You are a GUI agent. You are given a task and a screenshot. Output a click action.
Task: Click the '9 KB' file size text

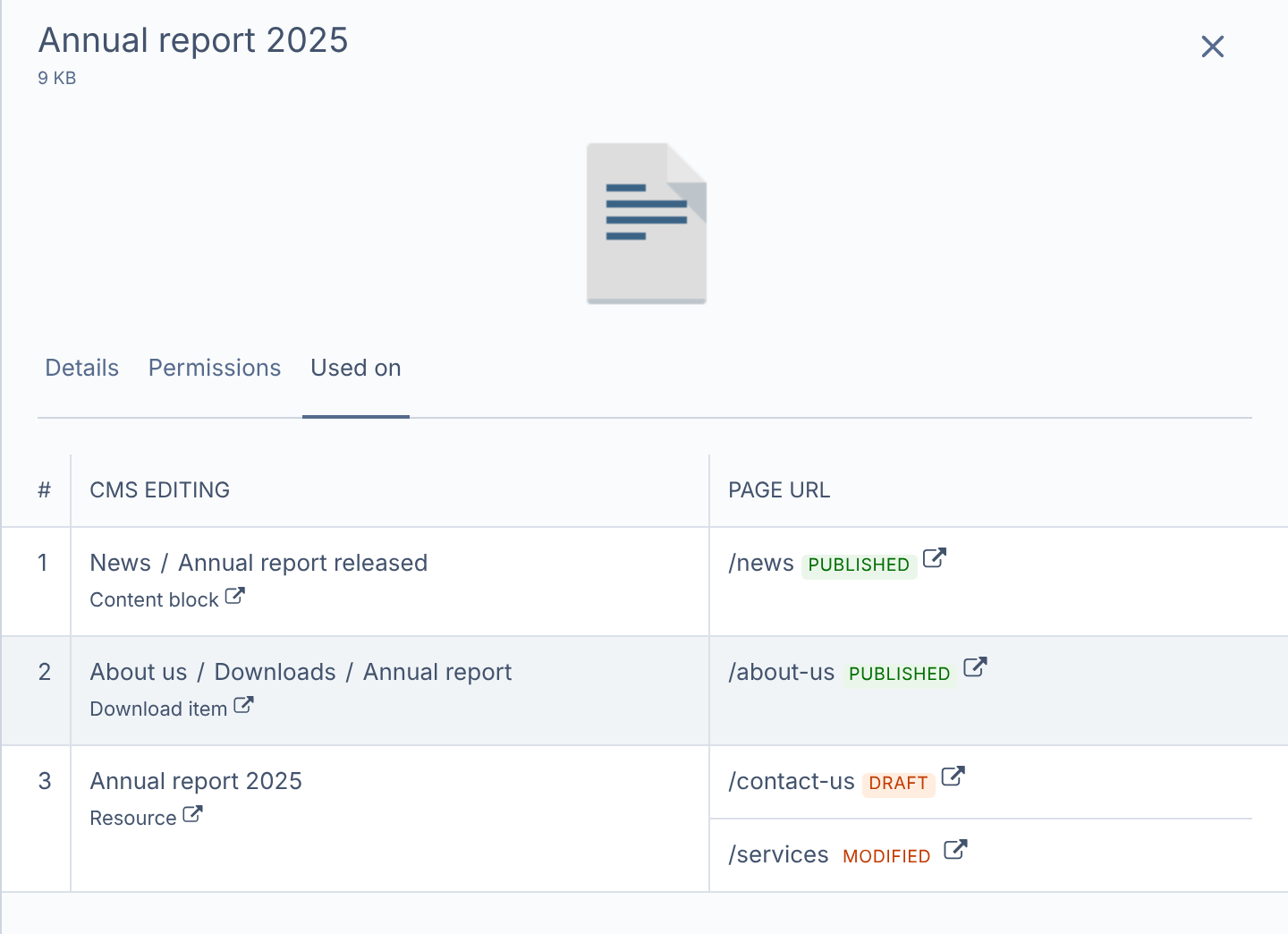[57, 78]
